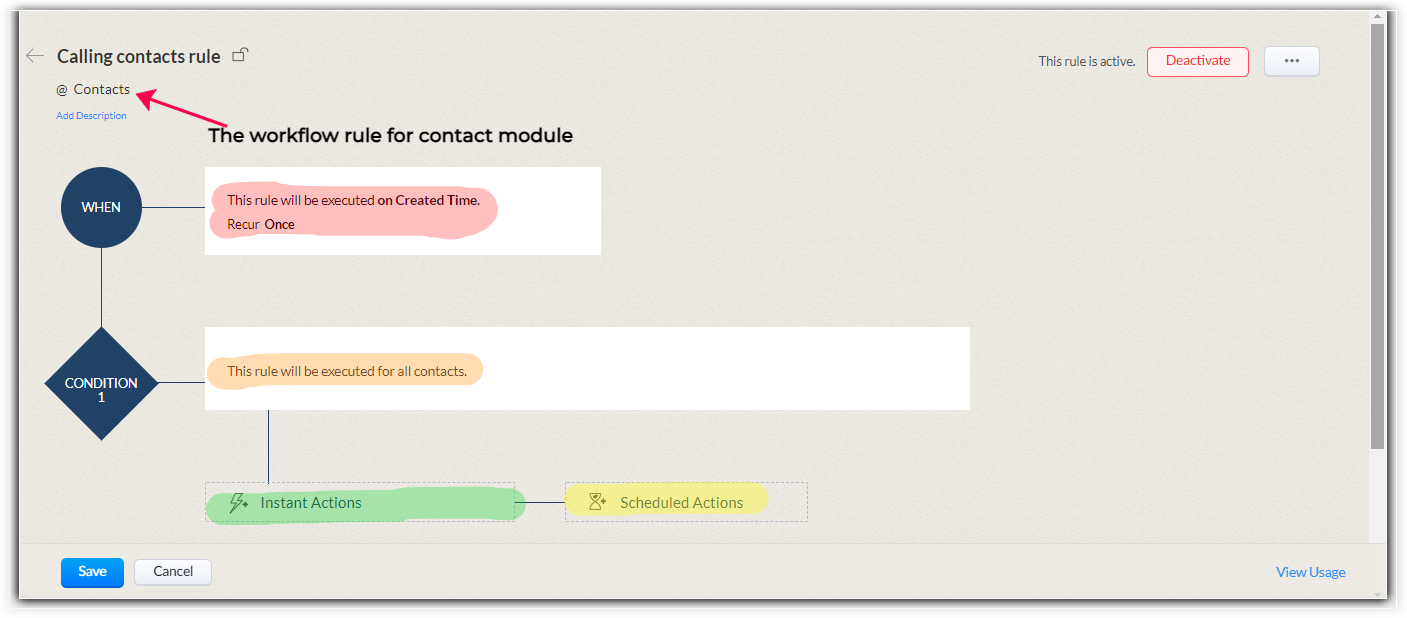Image resolution: width=1407 pixels, height=618 pixels.
Task: Save the workflow rule
Action: [x=92, y=572]
